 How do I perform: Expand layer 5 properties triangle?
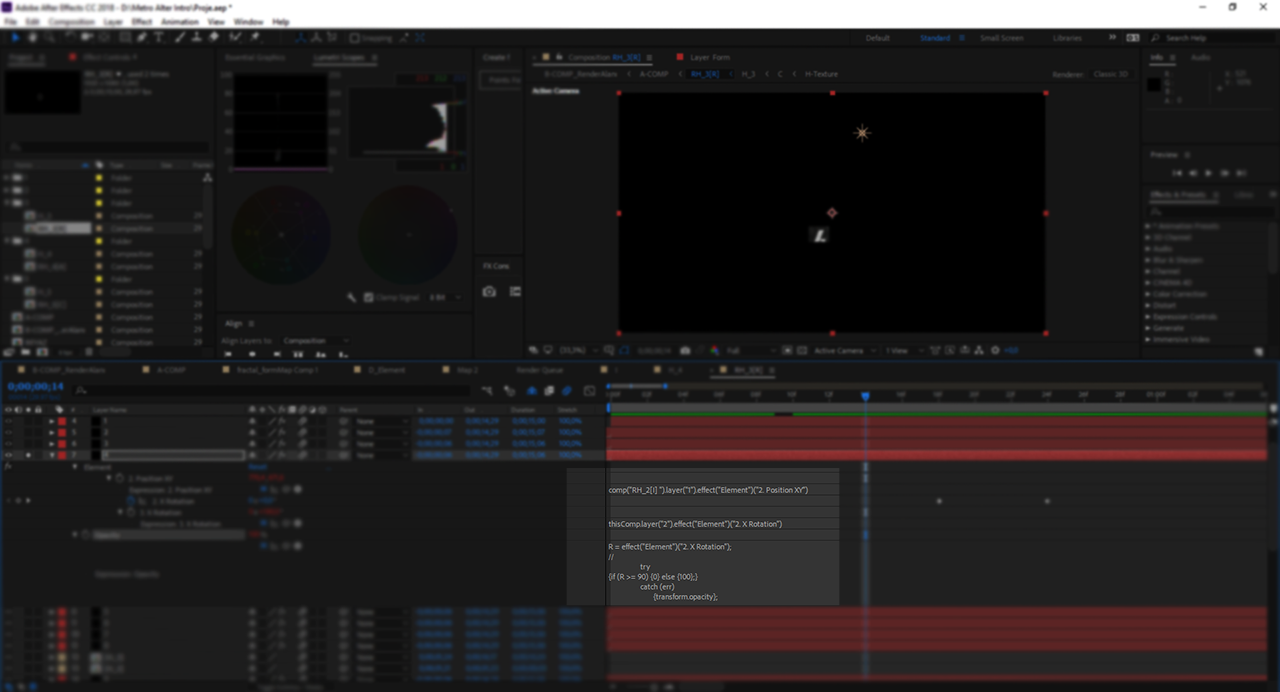pyautogui.click(x=51, y=432)
